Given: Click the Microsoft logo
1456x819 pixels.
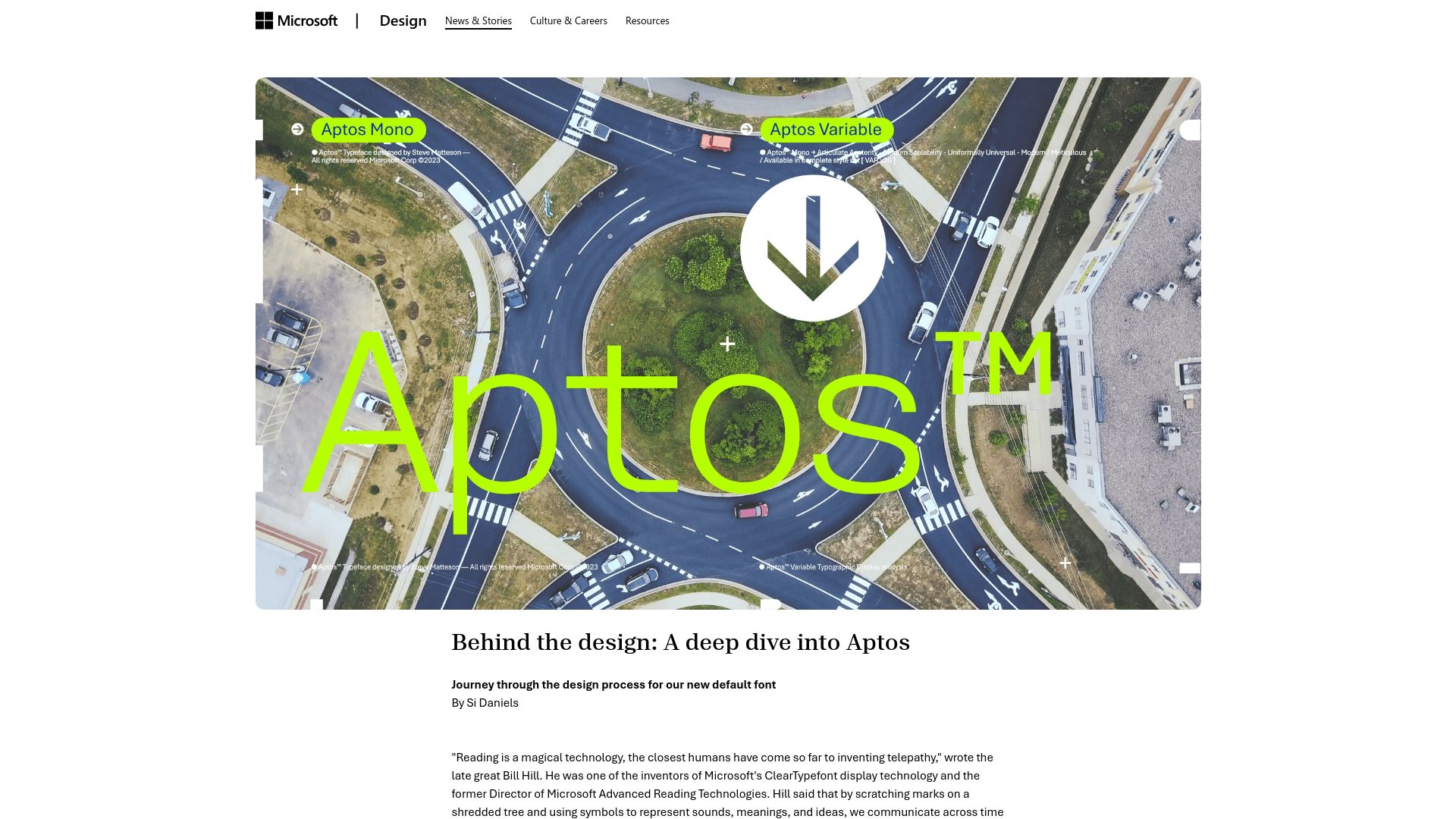Looking at the screenshot, I should pos(297,20).
